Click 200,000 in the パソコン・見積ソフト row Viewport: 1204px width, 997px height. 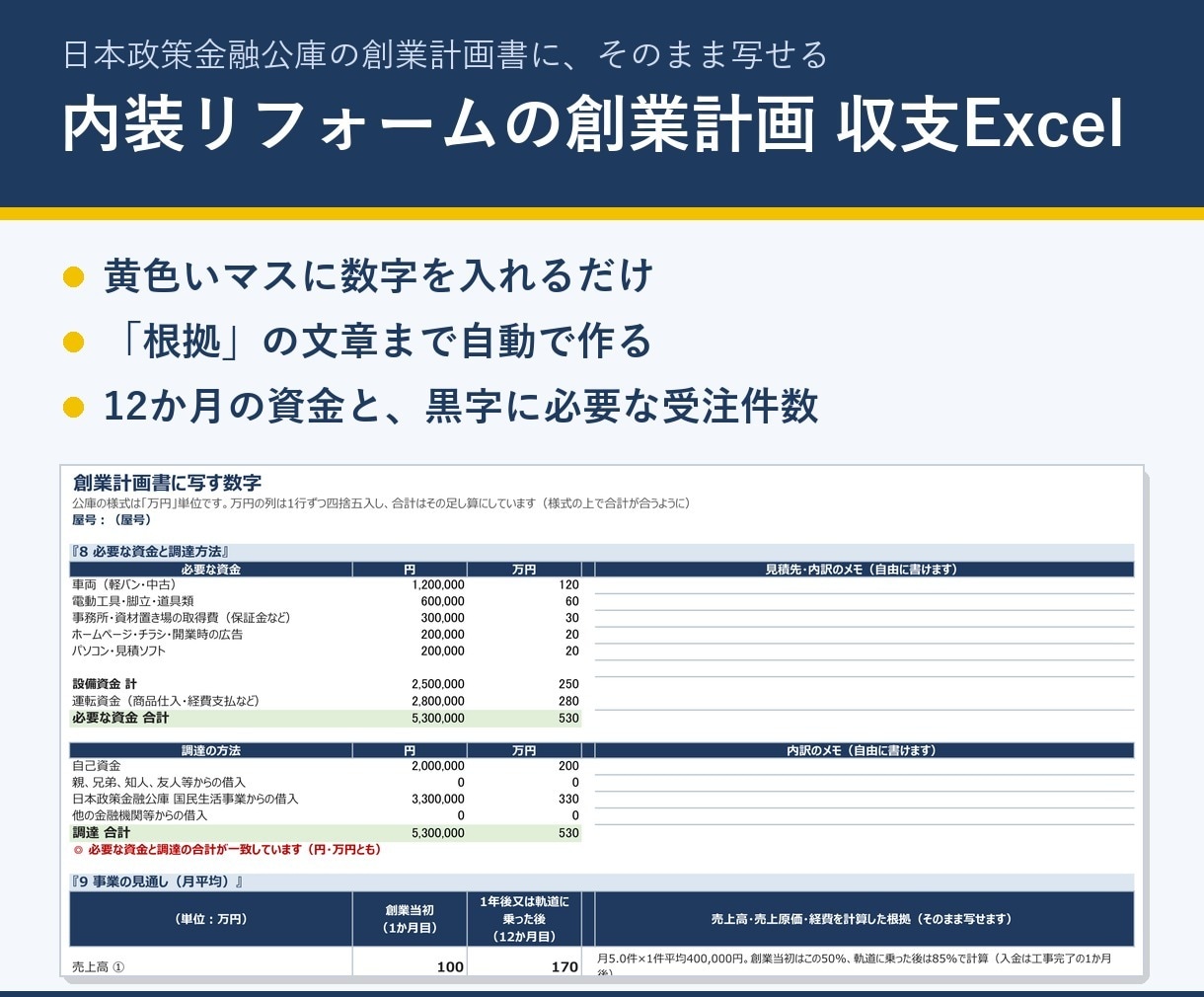442,651
